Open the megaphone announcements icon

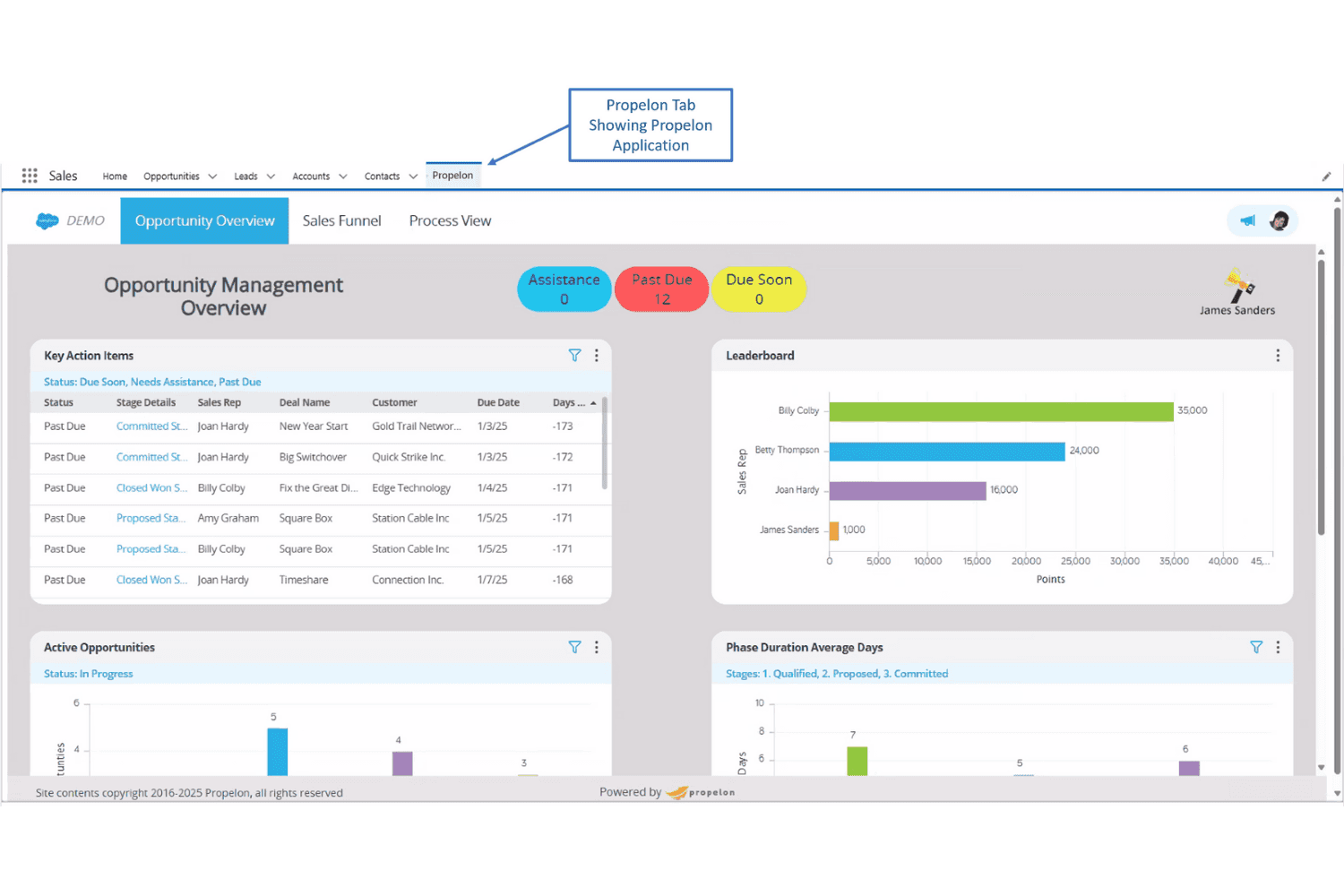1248,220
